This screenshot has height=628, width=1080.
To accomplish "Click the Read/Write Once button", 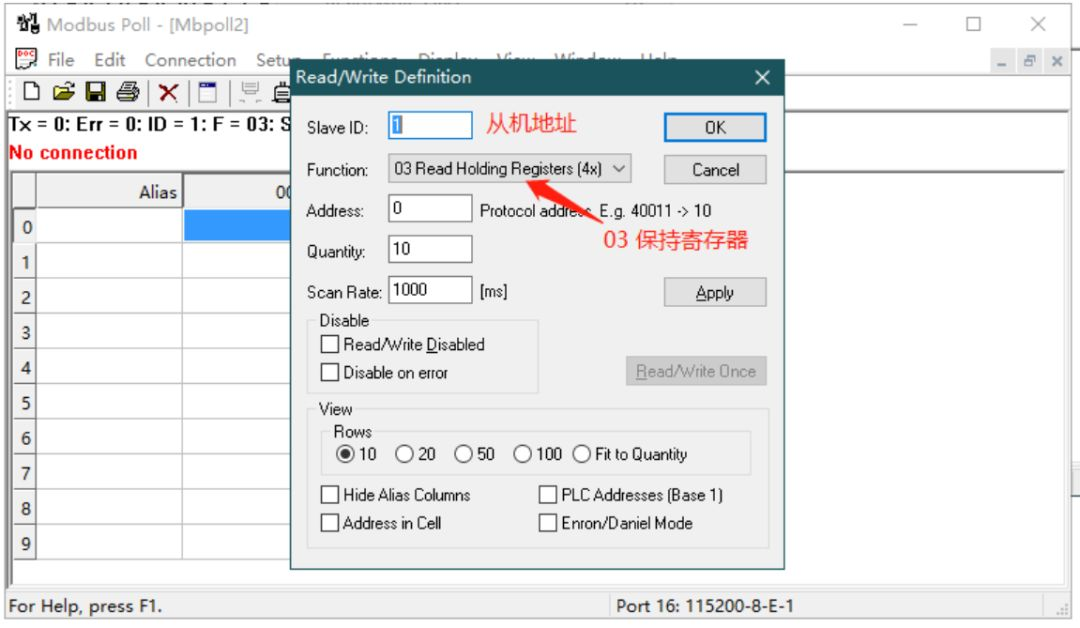I will 696,371.
